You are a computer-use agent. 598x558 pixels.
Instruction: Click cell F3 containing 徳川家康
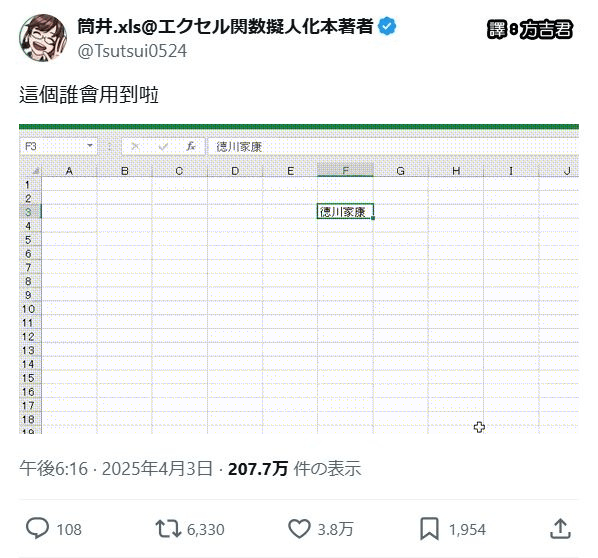[x=345, y=212]
